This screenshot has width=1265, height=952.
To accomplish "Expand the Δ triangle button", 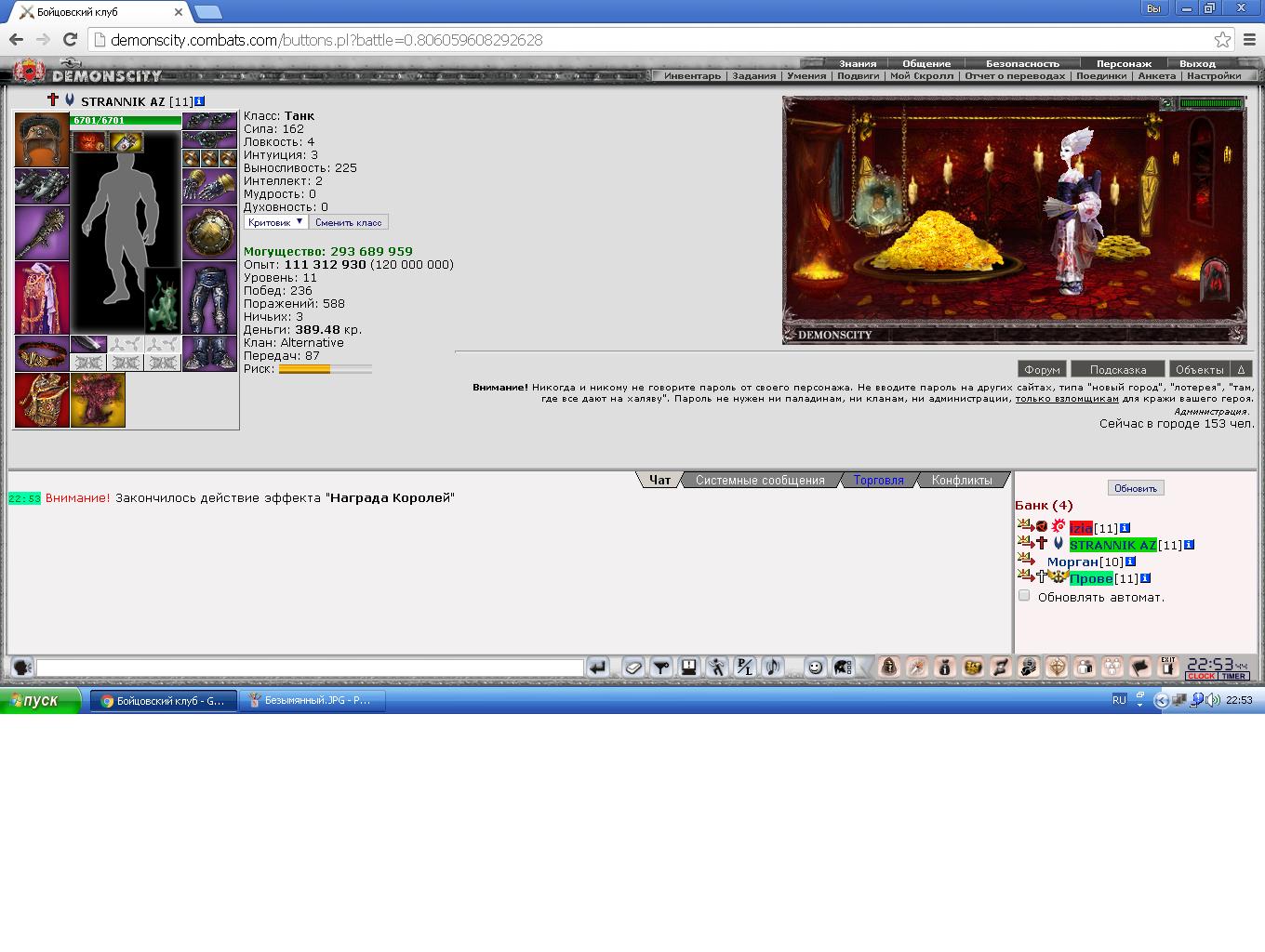I will [x=1241, y=369].
